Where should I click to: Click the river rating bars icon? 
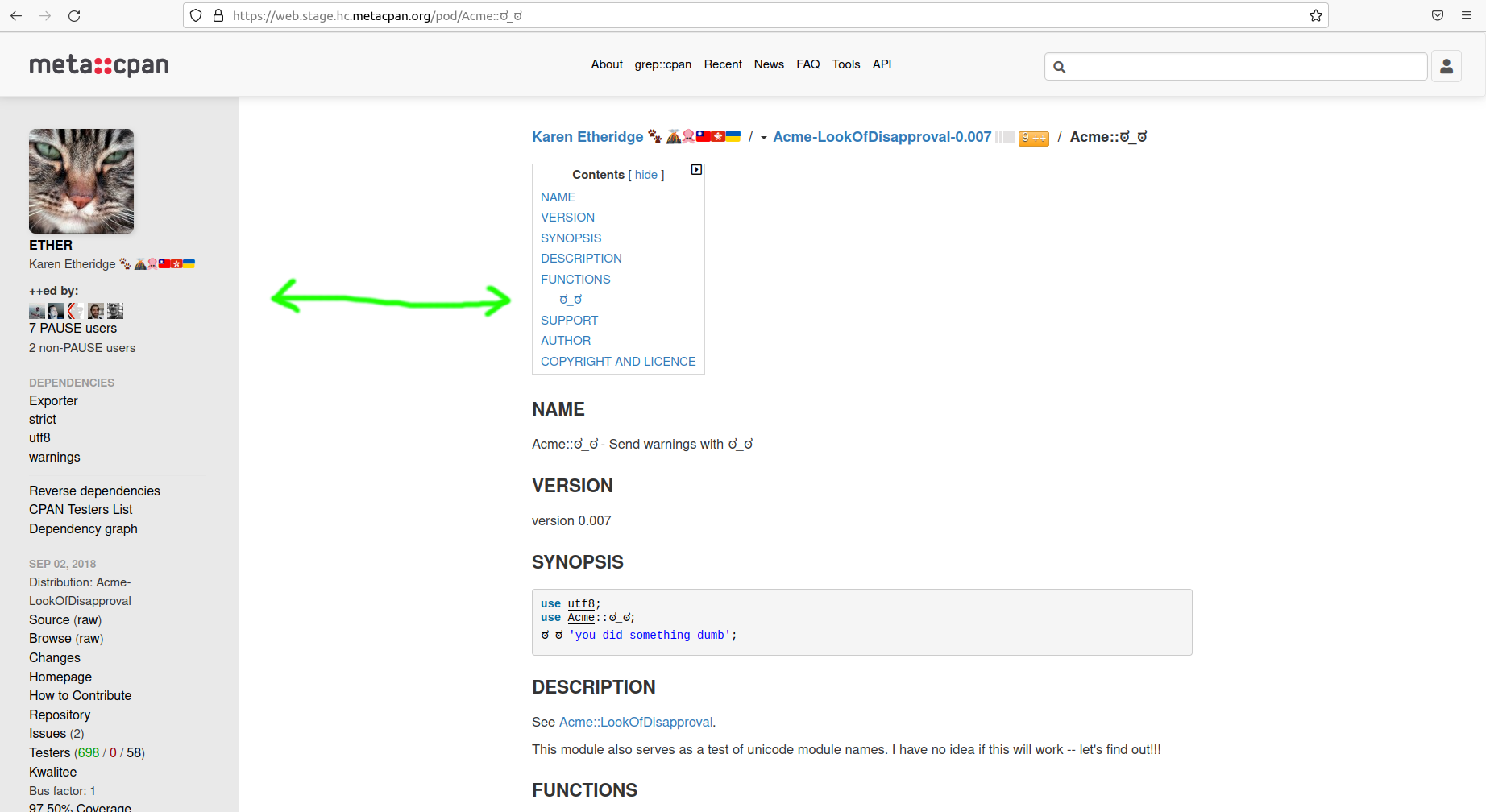pos(1004,138)
